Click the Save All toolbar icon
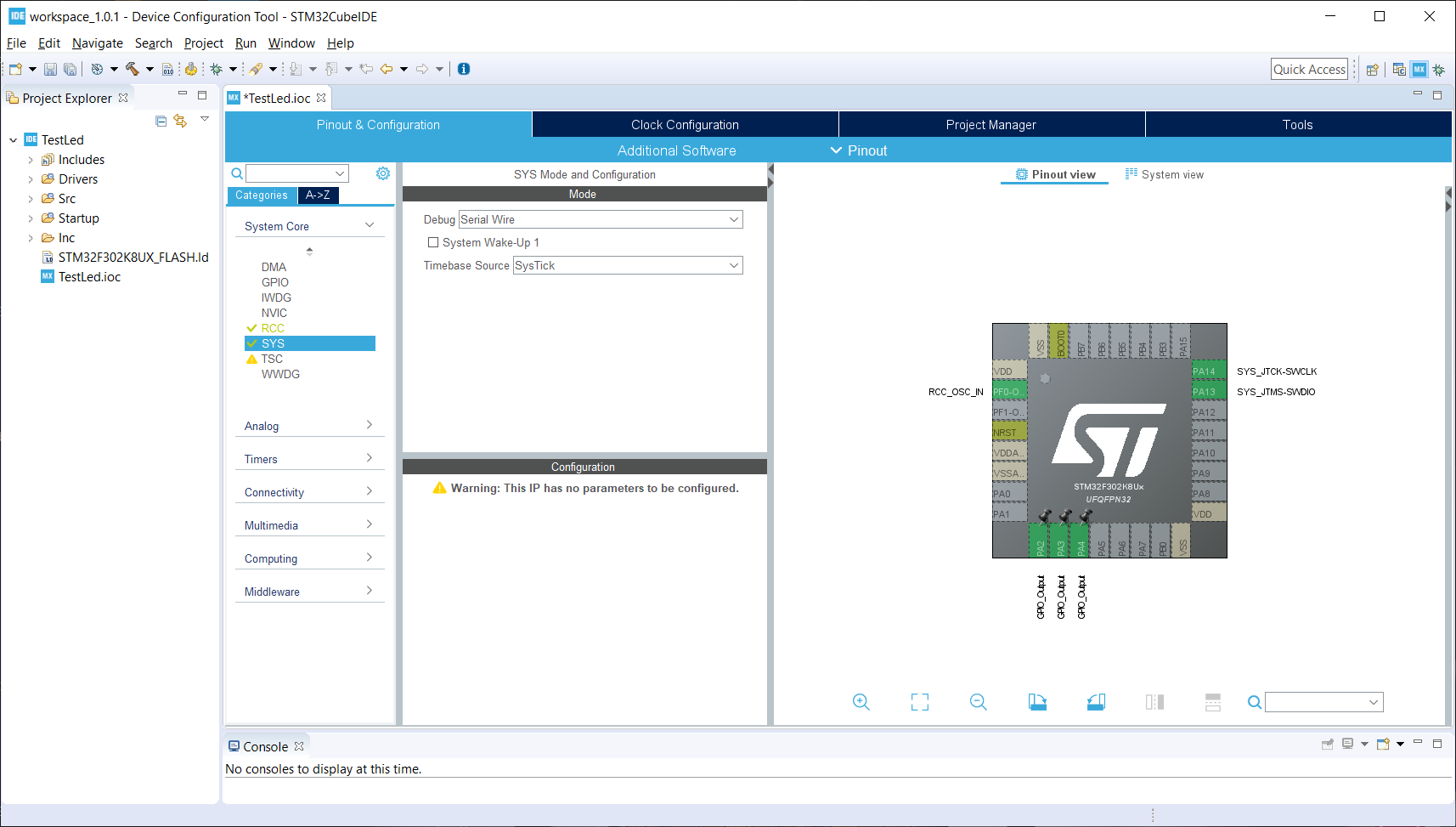Screen dimensions: 1456x827 (x=71, y=69)
